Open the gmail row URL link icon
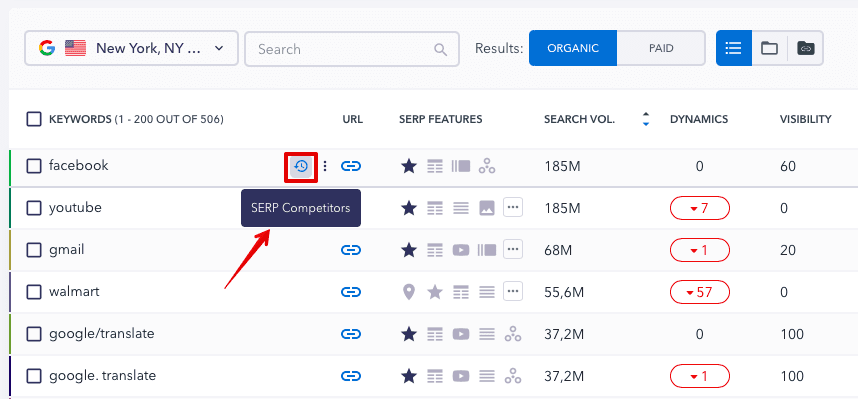Viewport: 858px width, 399px height. pyautogui.click(x=351, y=250)
